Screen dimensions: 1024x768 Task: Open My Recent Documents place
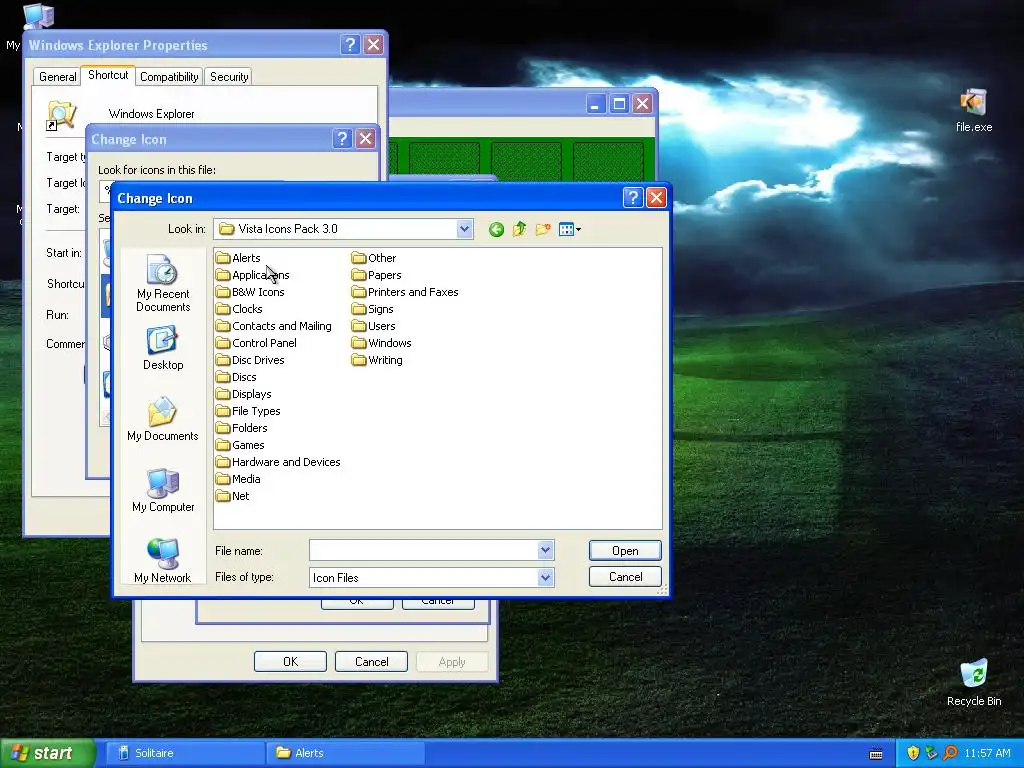coord(163,283)
